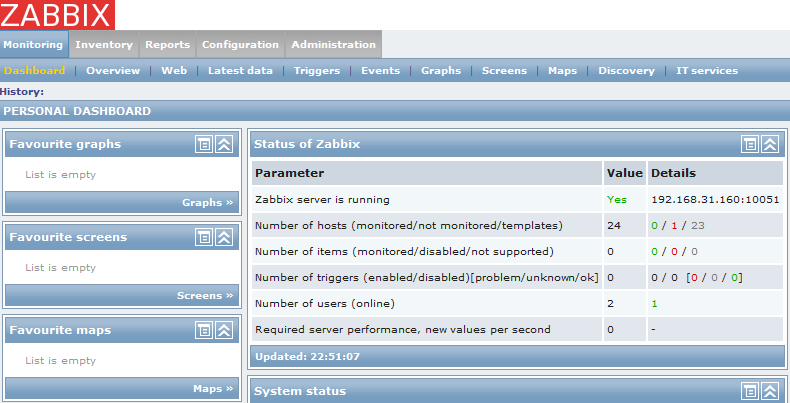
Task: Click the Value column header
Action: (625, 173)
